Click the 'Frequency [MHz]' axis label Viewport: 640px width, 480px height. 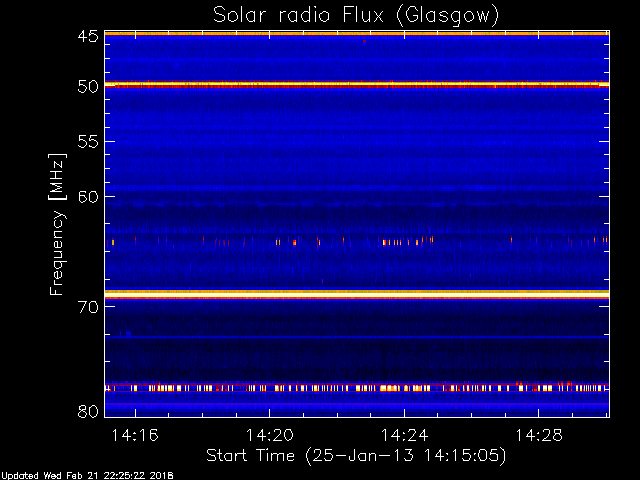click(x=57, y=224)
